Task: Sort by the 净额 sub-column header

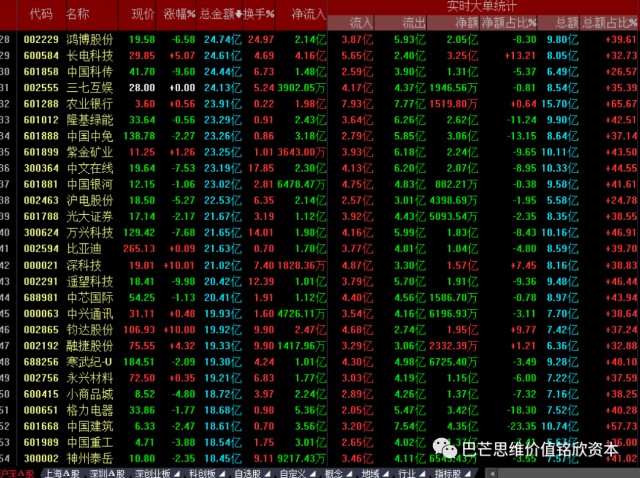Action: pos(467,23)
